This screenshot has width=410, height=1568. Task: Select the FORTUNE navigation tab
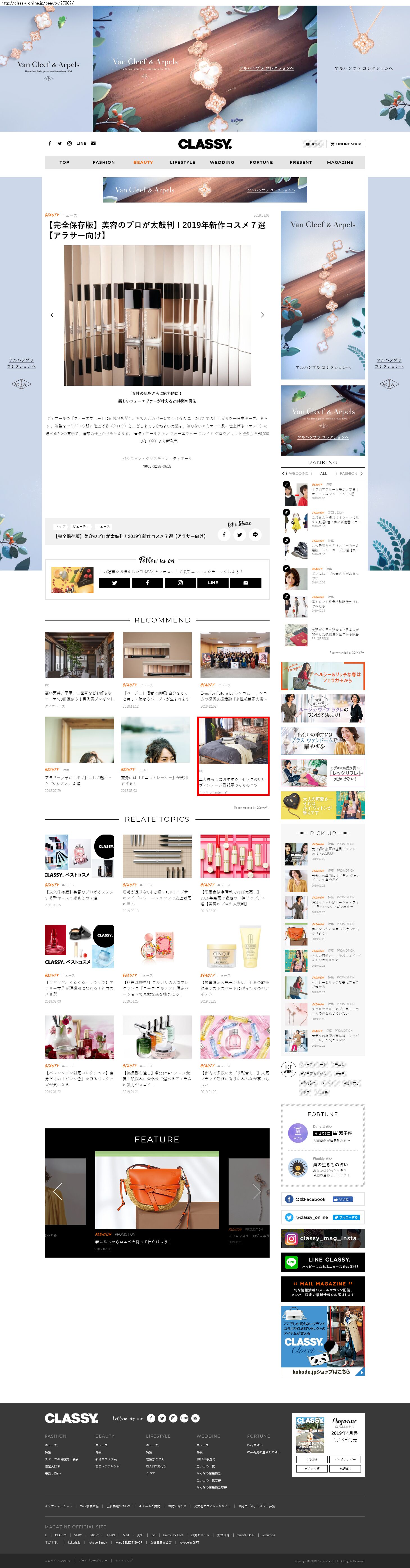[x=261, y=163]
